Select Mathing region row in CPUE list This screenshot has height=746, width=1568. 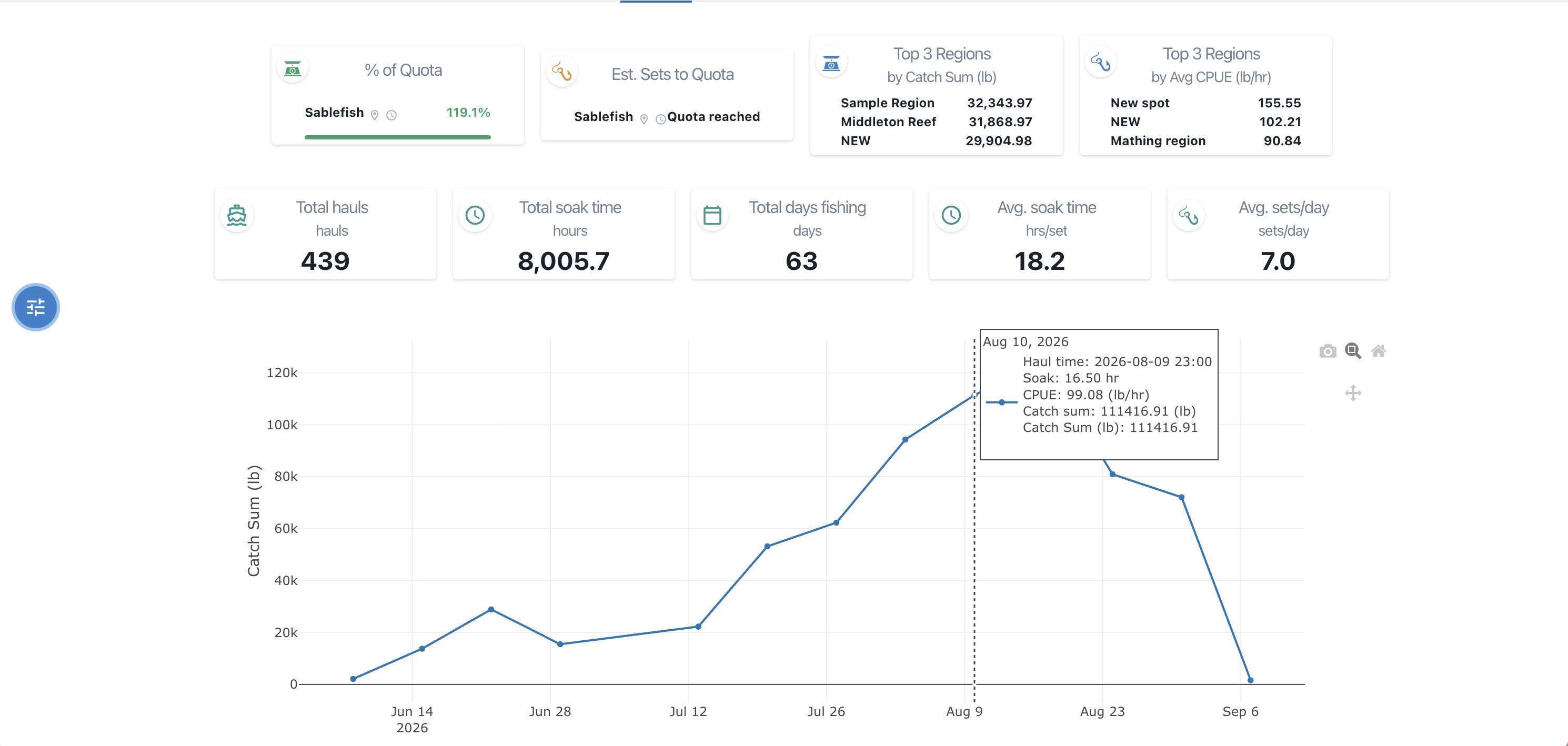coord(1206,140)
